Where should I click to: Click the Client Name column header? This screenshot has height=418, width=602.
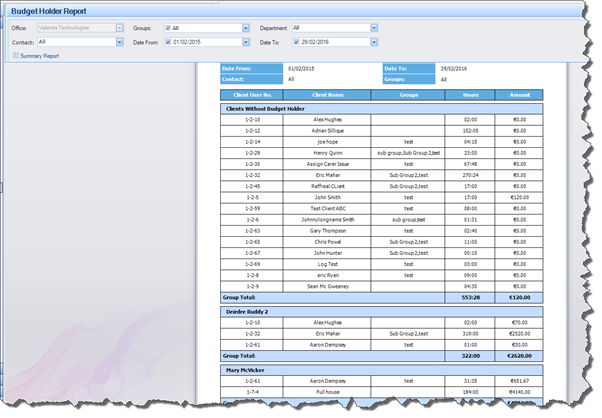click(x=327, y=95)
